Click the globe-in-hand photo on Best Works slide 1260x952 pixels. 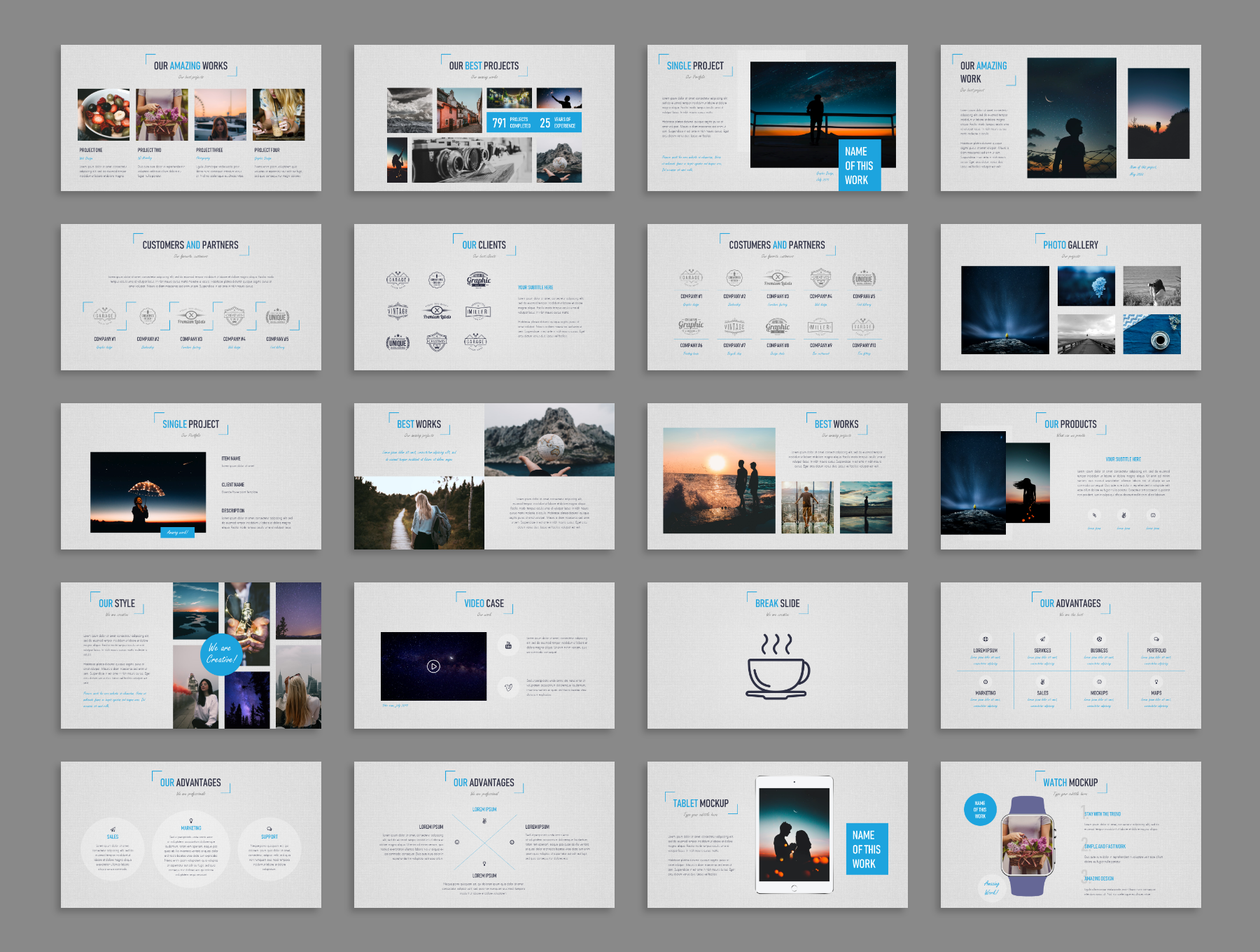pyautogui.click(x=549, y=440)
